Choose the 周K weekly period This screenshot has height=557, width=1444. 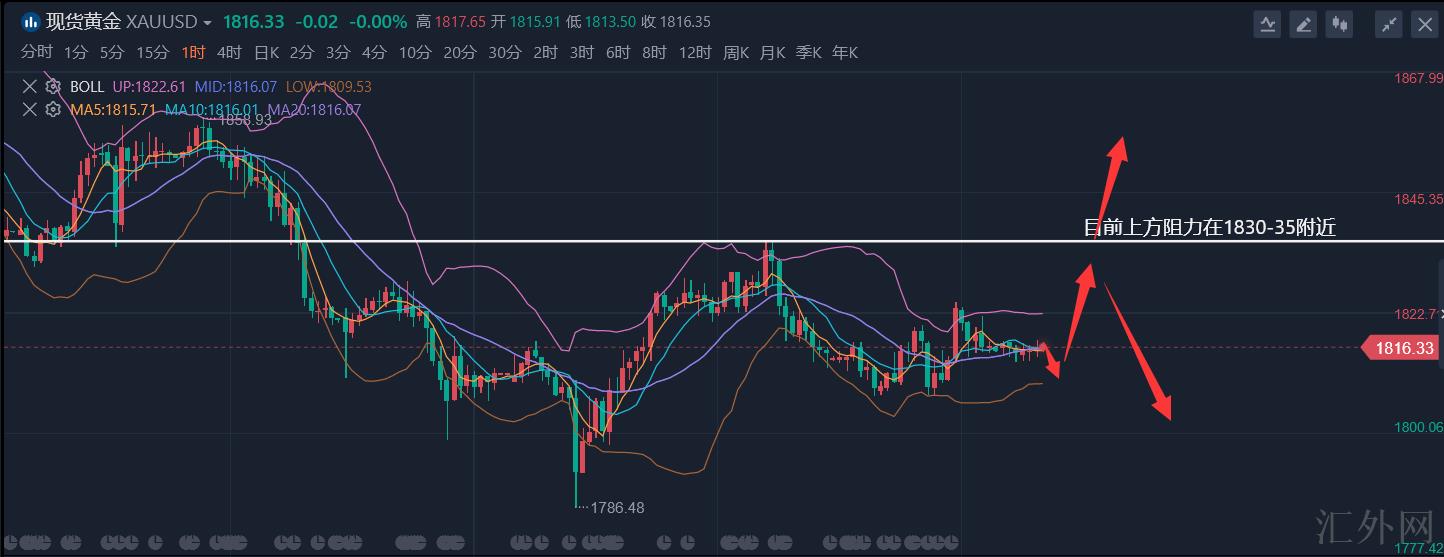[736, 53]
